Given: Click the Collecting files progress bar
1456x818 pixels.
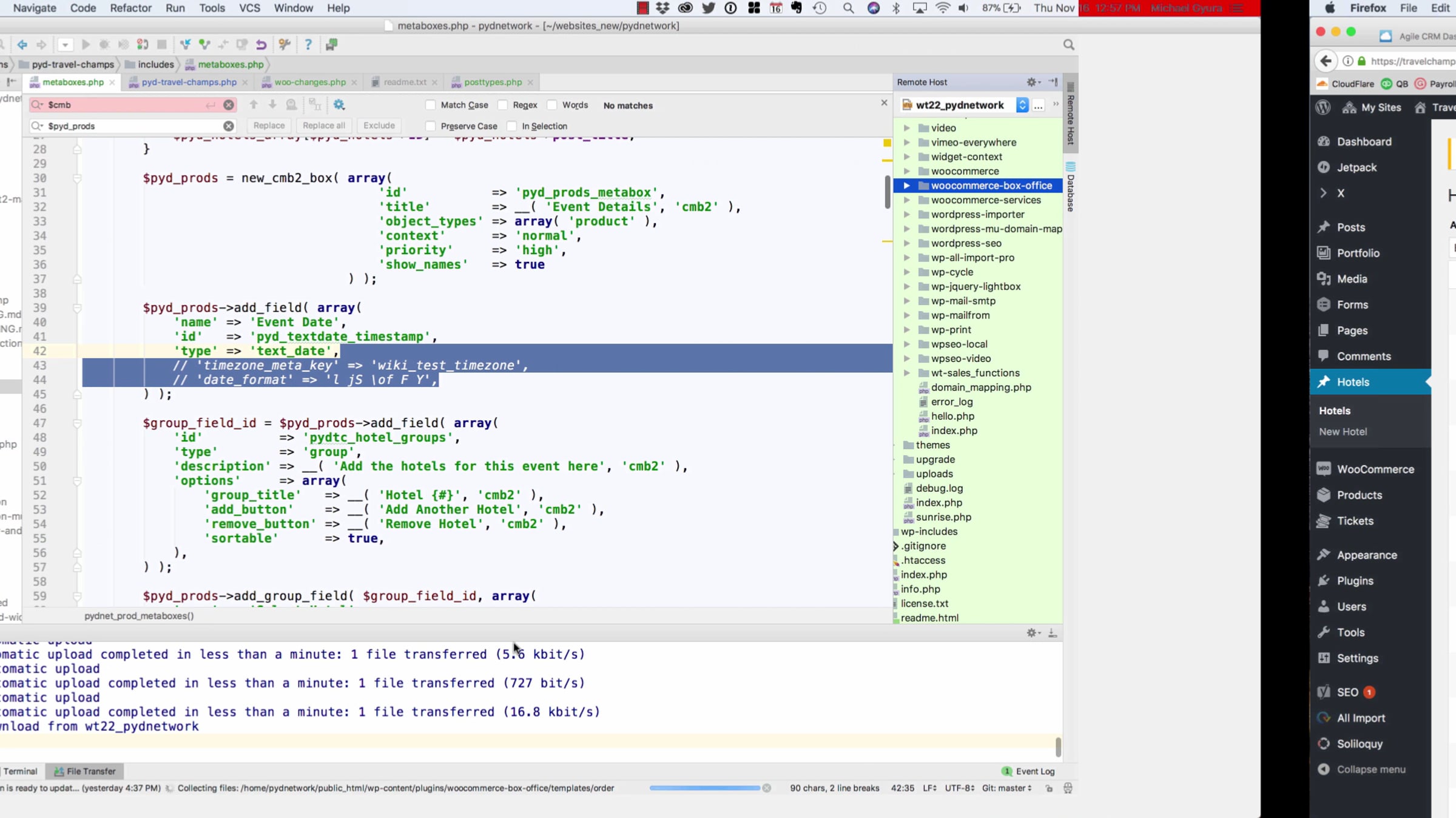Looking at the screenshot, I should tap(704, 788).
